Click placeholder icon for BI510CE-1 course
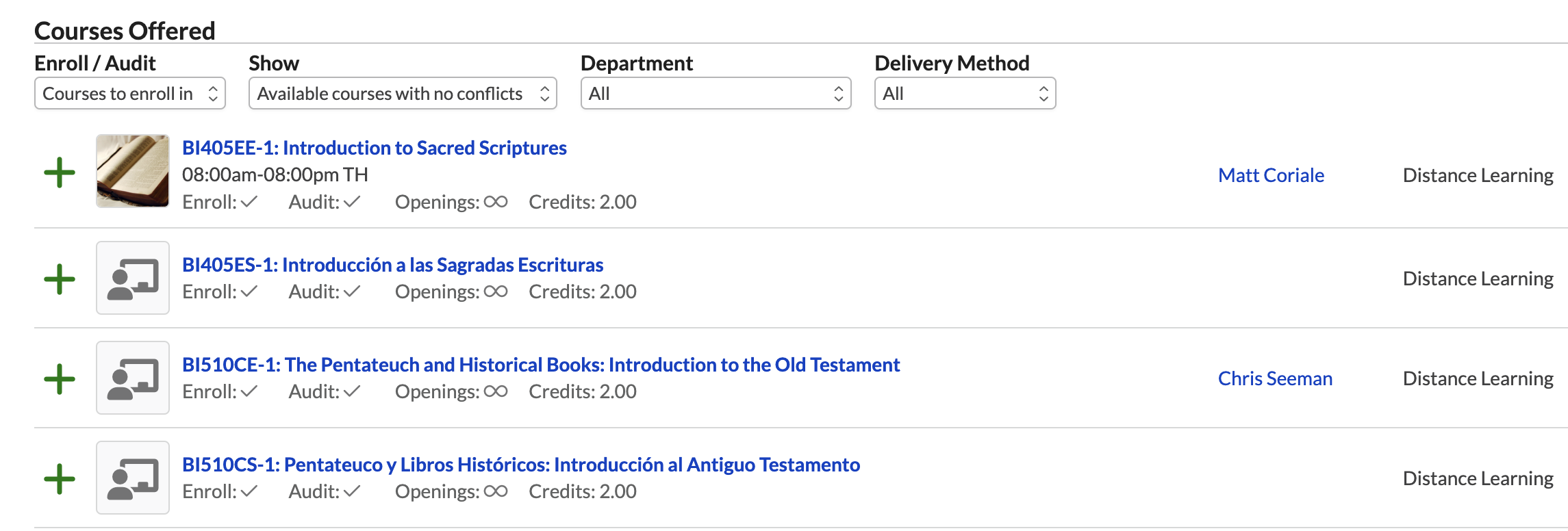 point(133,378)
